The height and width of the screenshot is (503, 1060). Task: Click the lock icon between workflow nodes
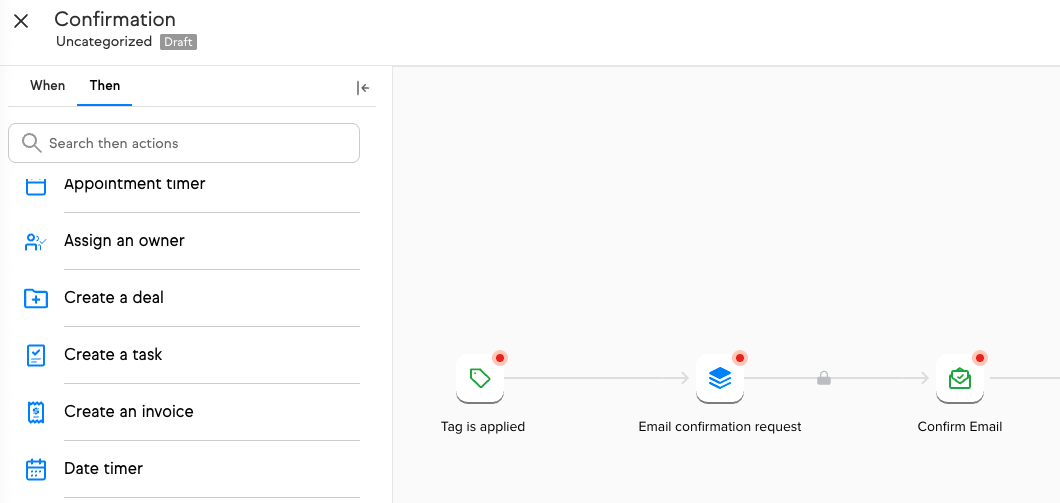click(824, 378)
